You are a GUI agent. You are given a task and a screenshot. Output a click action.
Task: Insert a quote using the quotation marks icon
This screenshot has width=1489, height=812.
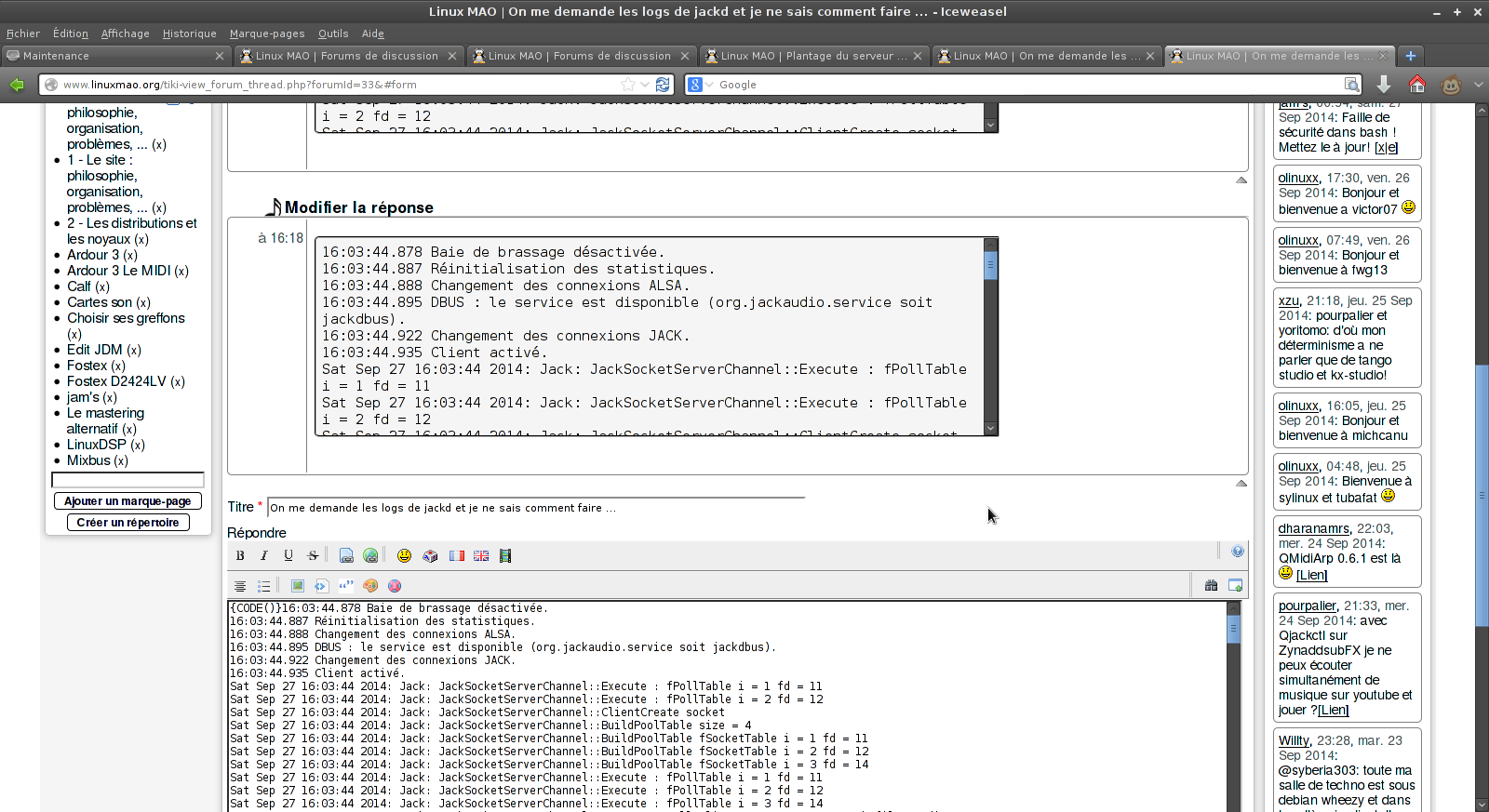pyautogui.click(x=346, y=585)
